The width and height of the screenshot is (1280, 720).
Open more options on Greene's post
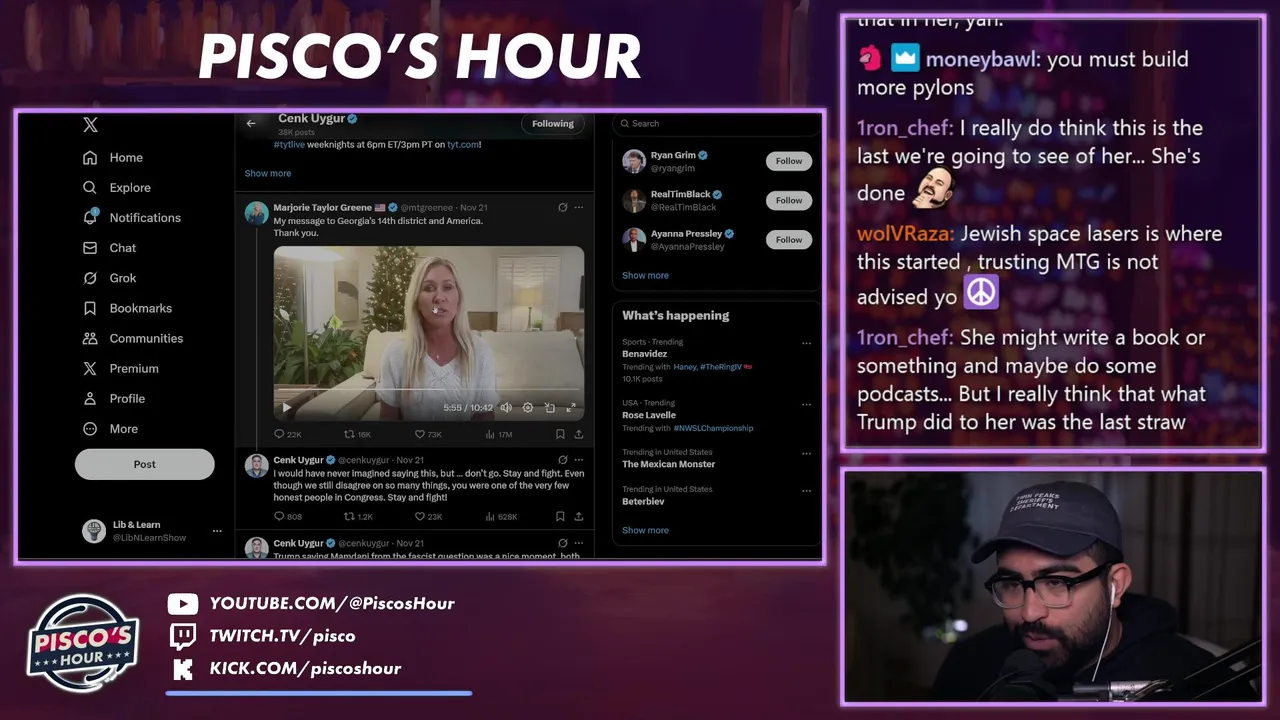[578, 208]
